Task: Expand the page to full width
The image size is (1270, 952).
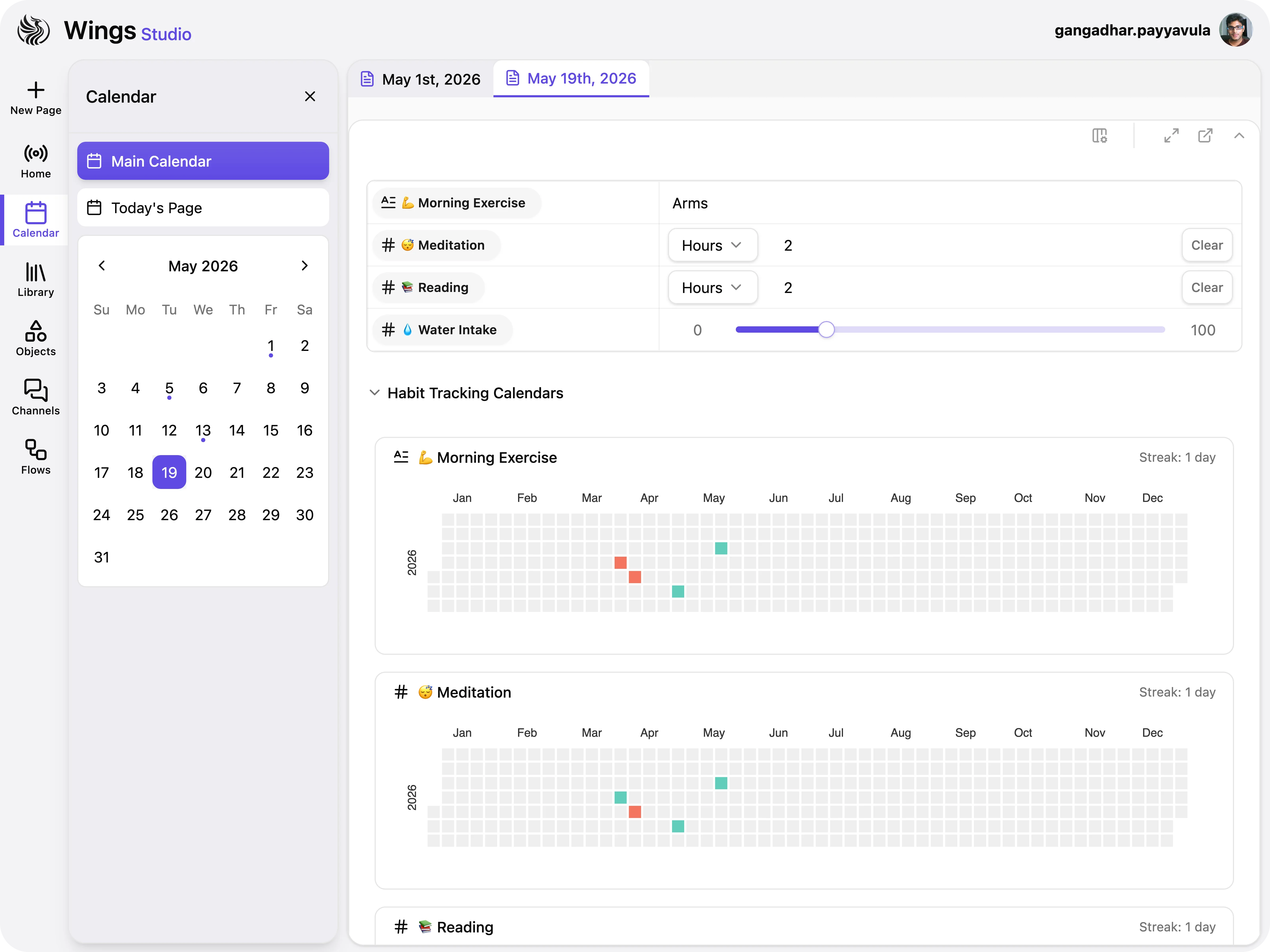Action: pos(1171,136)
